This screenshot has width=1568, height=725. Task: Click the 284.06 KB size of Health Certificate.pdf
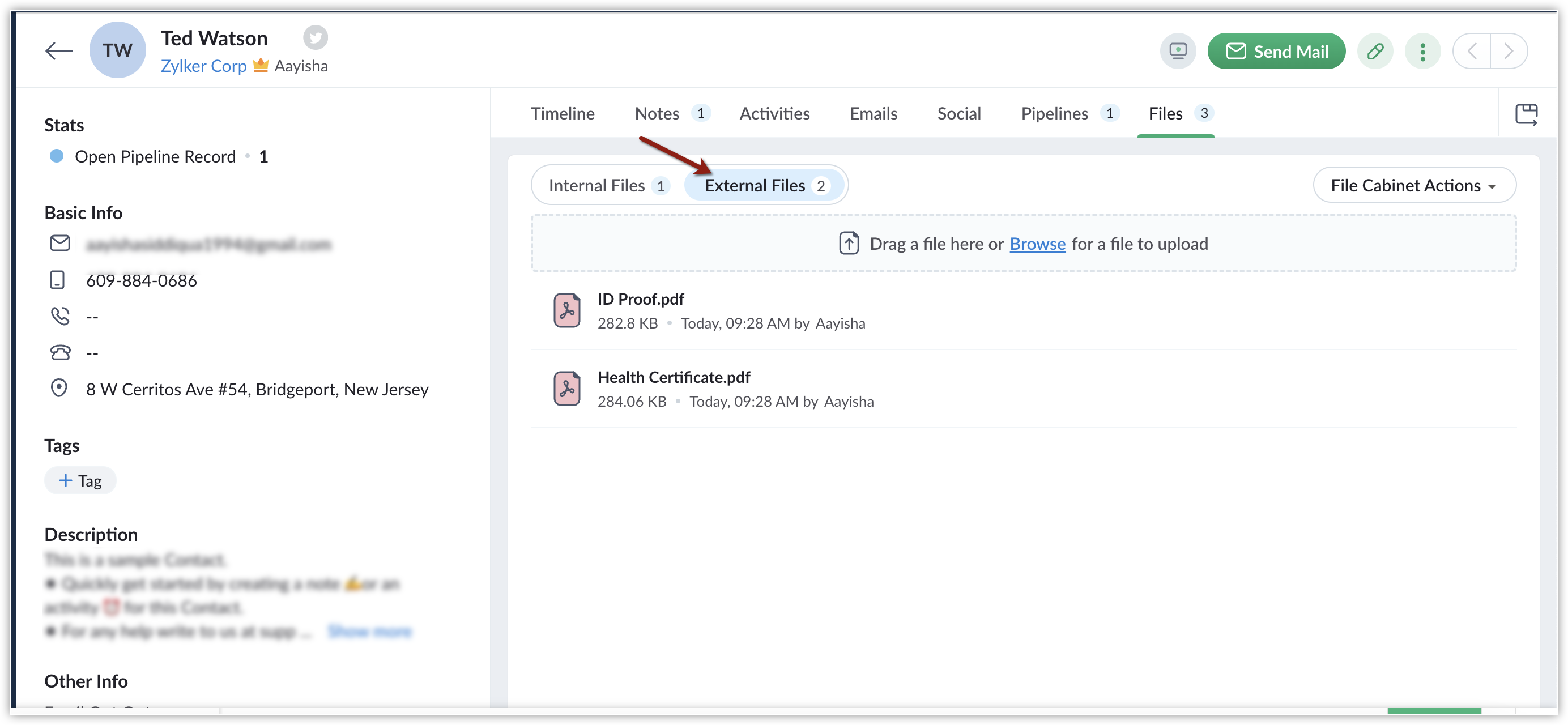tap(631, 401)
